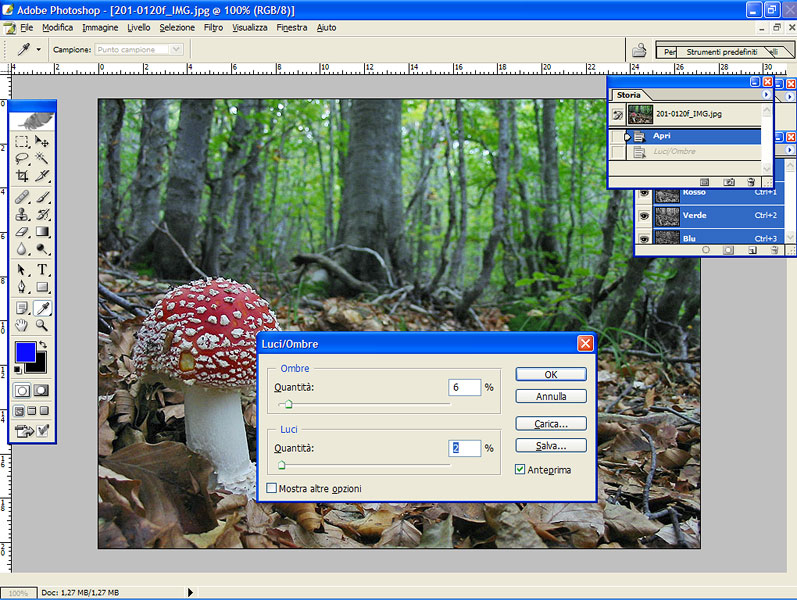The image size is (797, 600).
Task: Select the Hand tool
Action: point(22,325)
